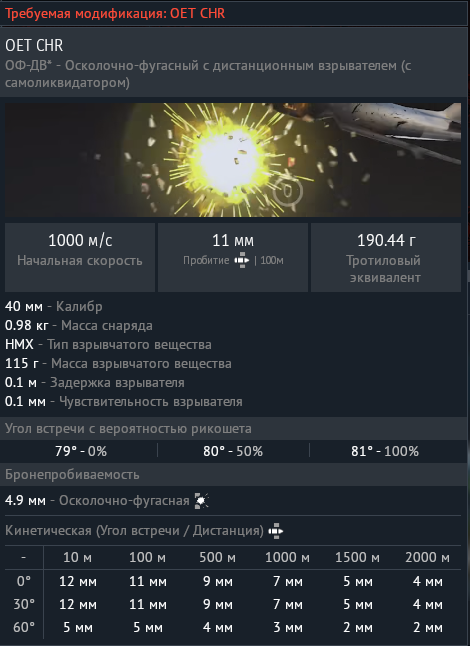Click the kinetic penetration icon in the stat card
Viewport: 470px width, 646px height.
click(x=242, y=260)
